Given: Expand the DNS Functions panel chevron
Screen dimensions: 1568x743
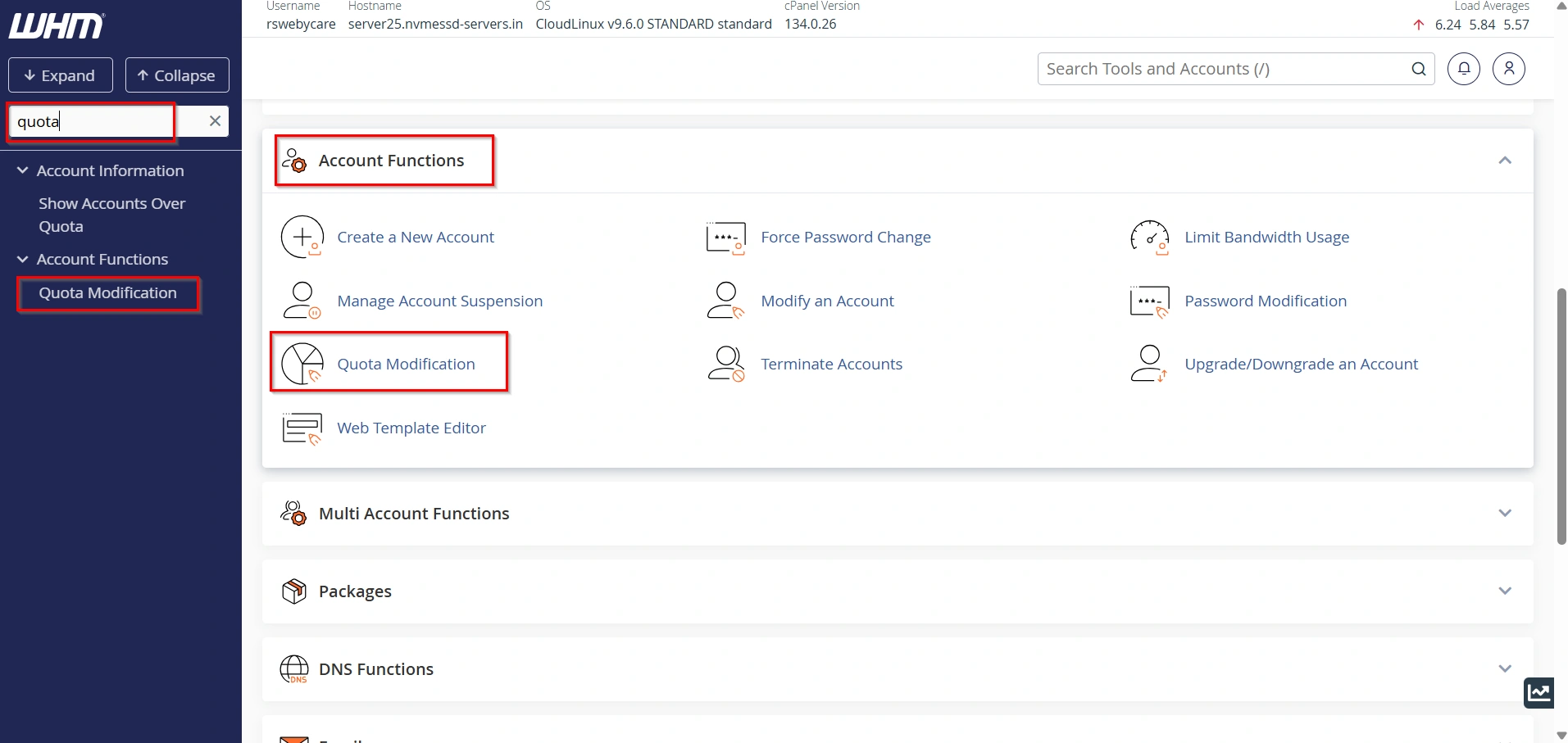Looking at the screenshot, I should coord(1505,668).
